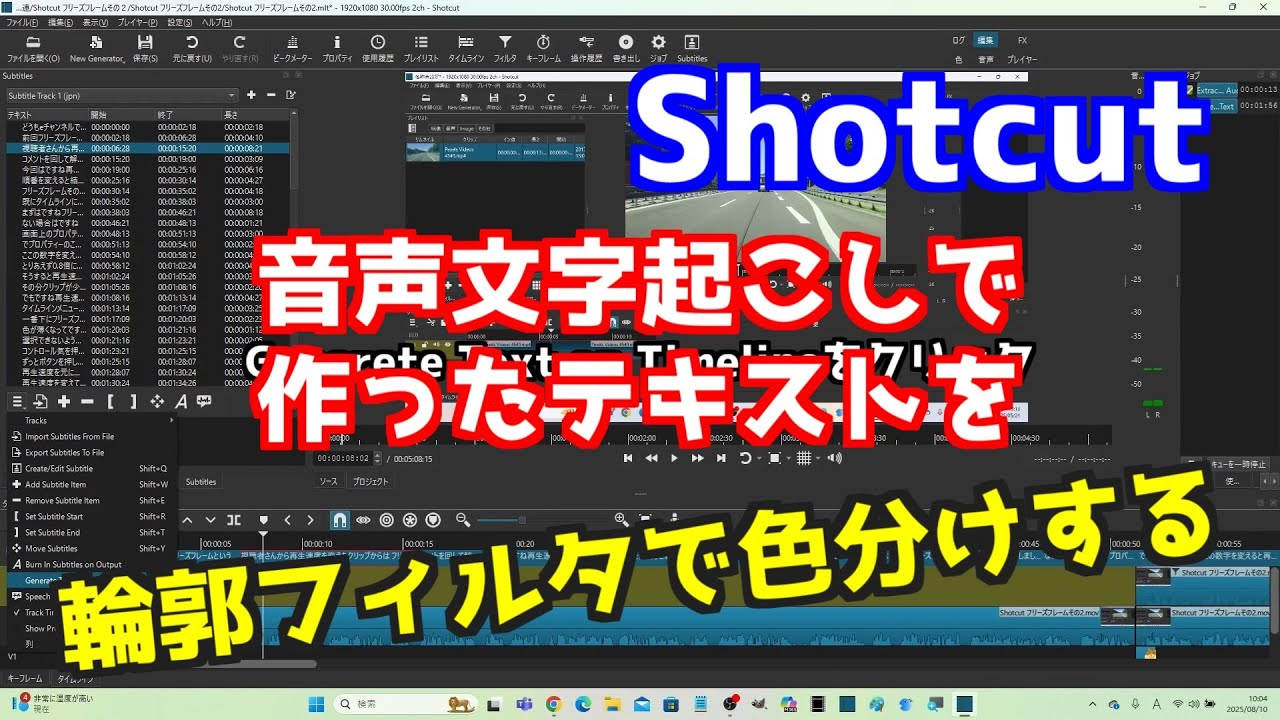
Task: Toggle the ripple button in timeline toolbar
Action: (387, 520)
